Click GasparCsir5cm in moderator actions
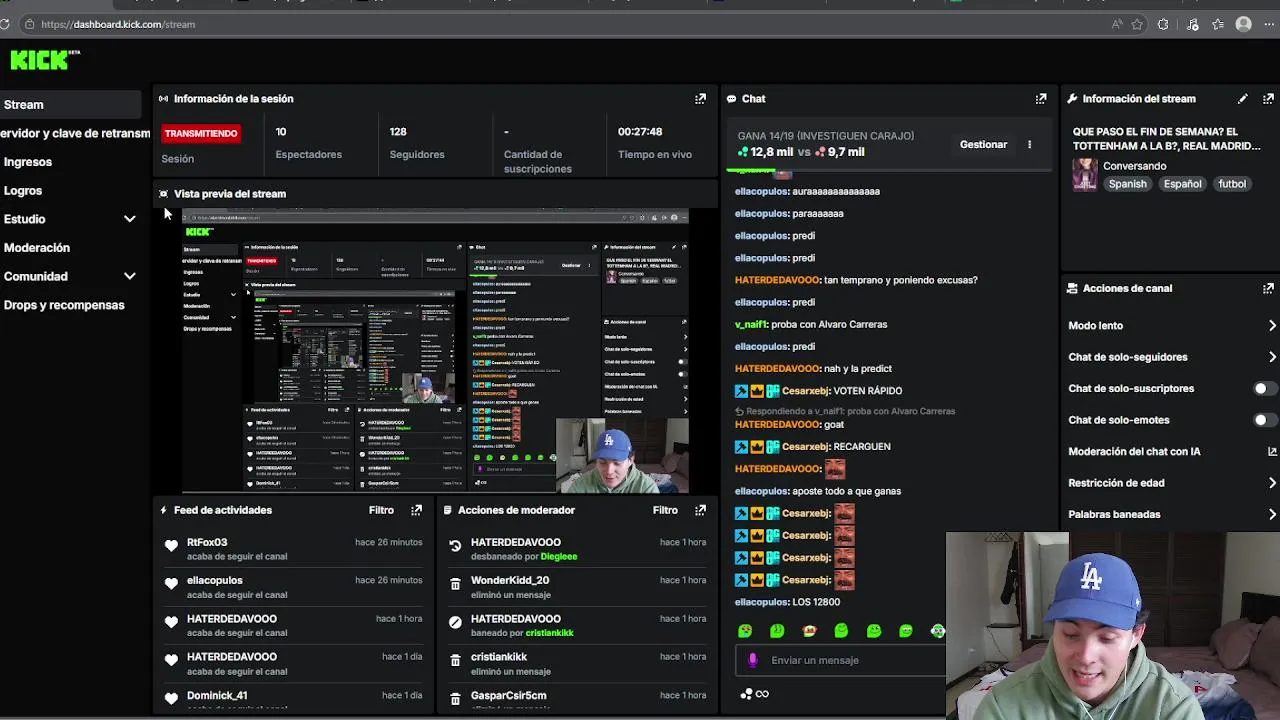This screenshot has width=1280, height=720. pyautogui.click(x=509, y=695)
